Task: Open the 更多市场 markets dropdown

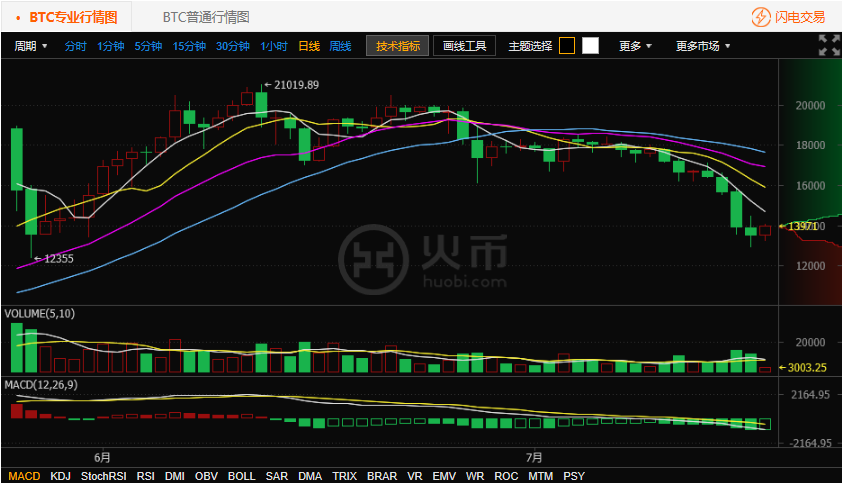Action: [702, 46]
